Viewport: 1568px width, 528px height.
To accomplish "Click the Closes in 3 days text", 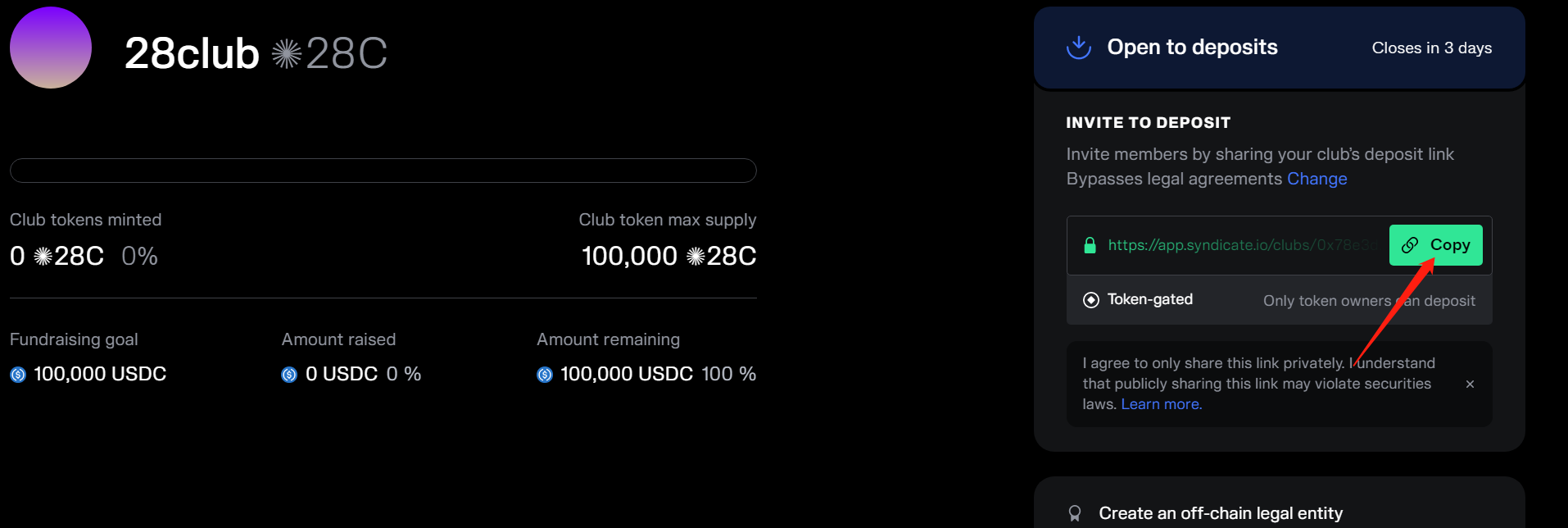I will 1431,48.
